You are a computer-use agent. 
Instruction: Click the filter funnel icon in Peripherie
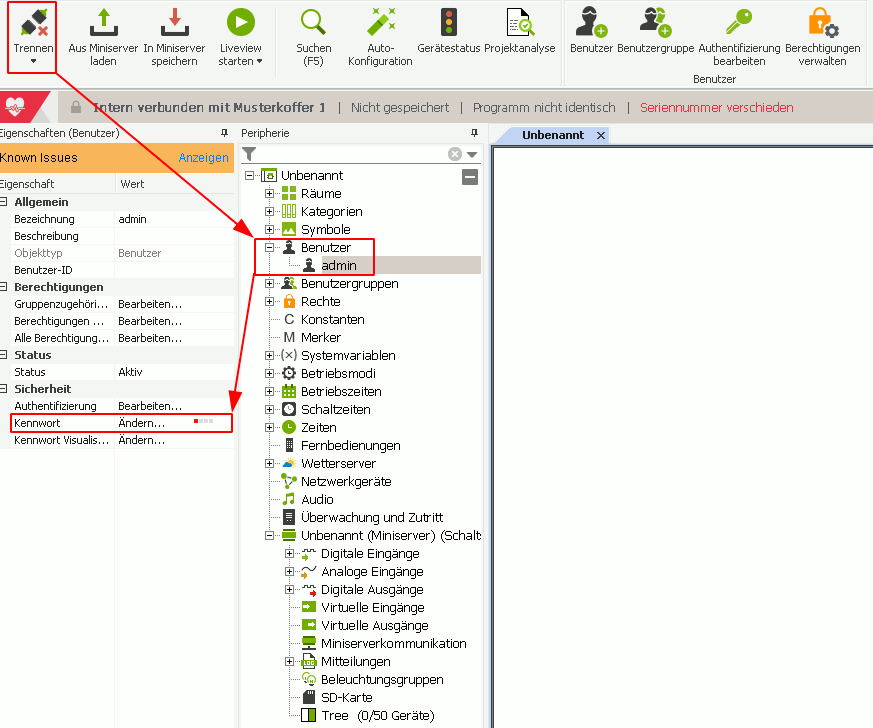tap(249, 154)
